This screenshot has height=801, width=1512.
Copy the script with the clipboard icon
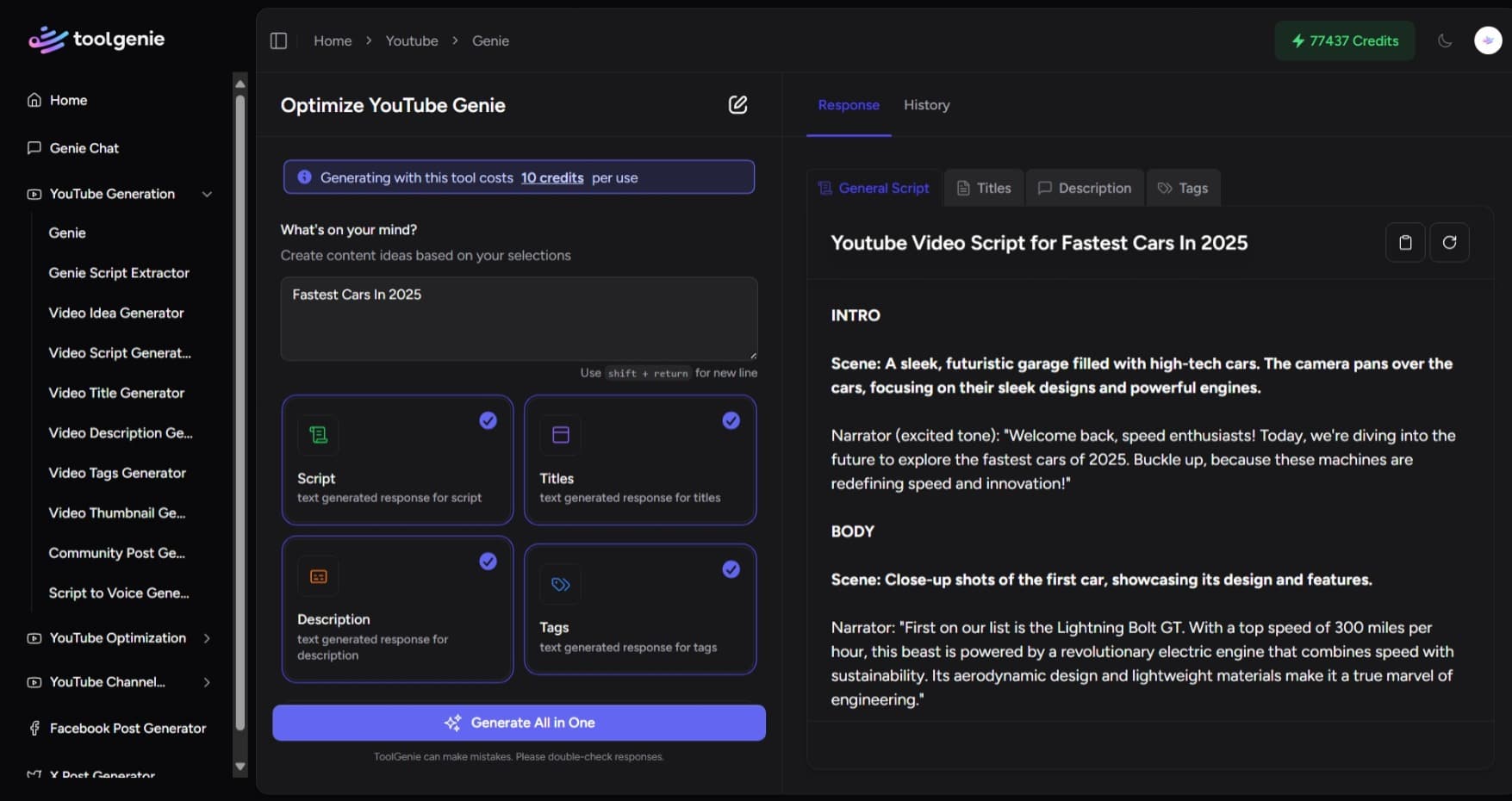1405,242
